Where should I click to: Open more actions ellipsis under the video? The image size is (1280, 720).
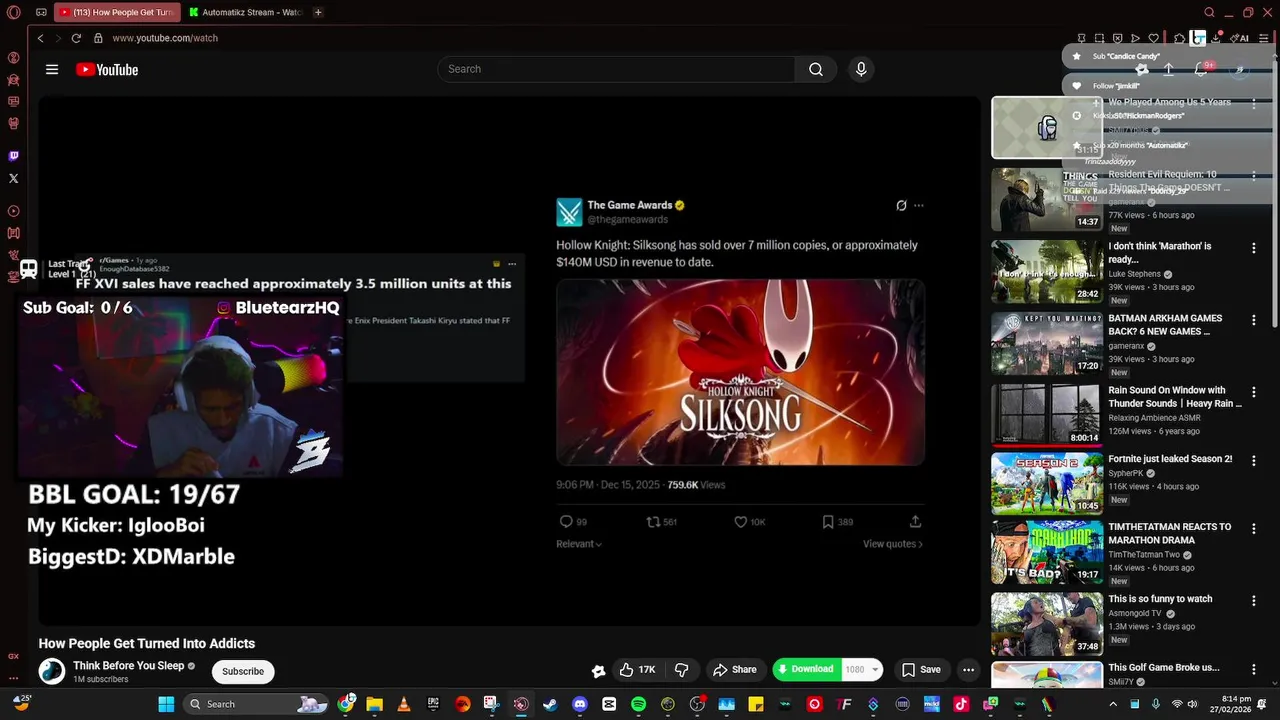click(x=968, y=670)
